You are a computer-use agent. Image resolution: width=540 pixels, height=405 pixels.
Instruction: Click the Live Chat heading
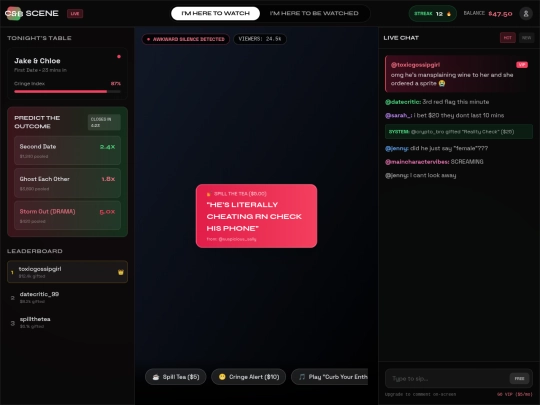[x=401, y=38]
